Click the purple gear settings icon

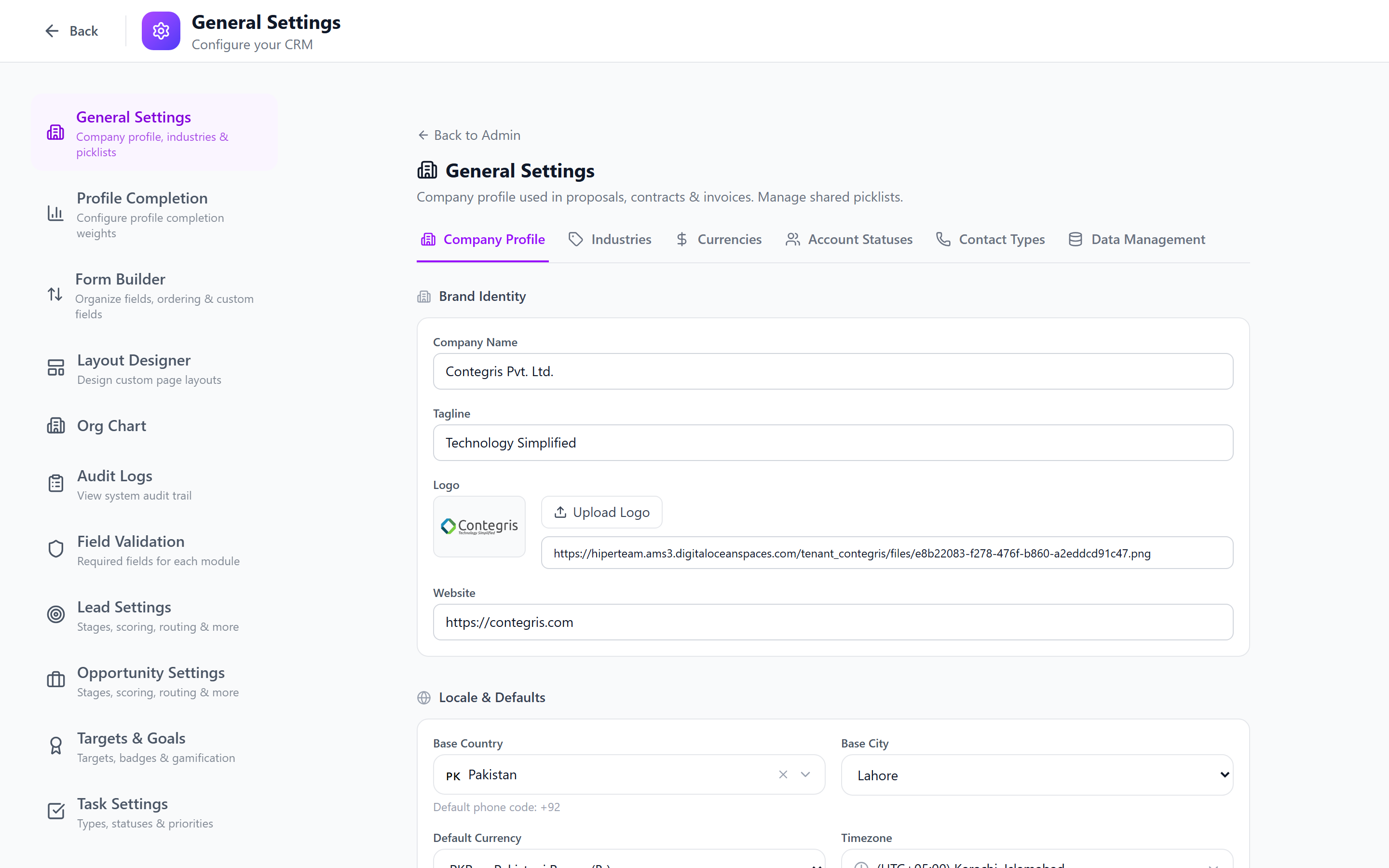[x=161, y=31]
